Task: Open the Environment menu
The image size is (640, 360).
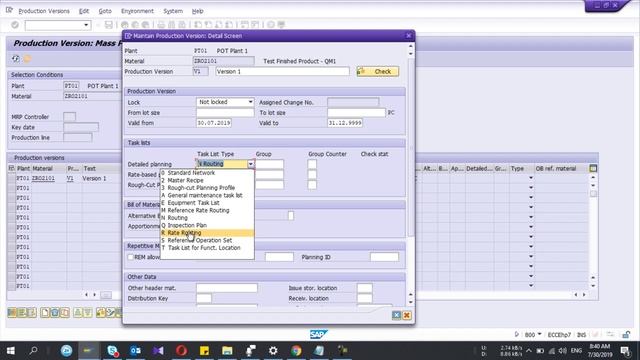Action: click(137, 11)
